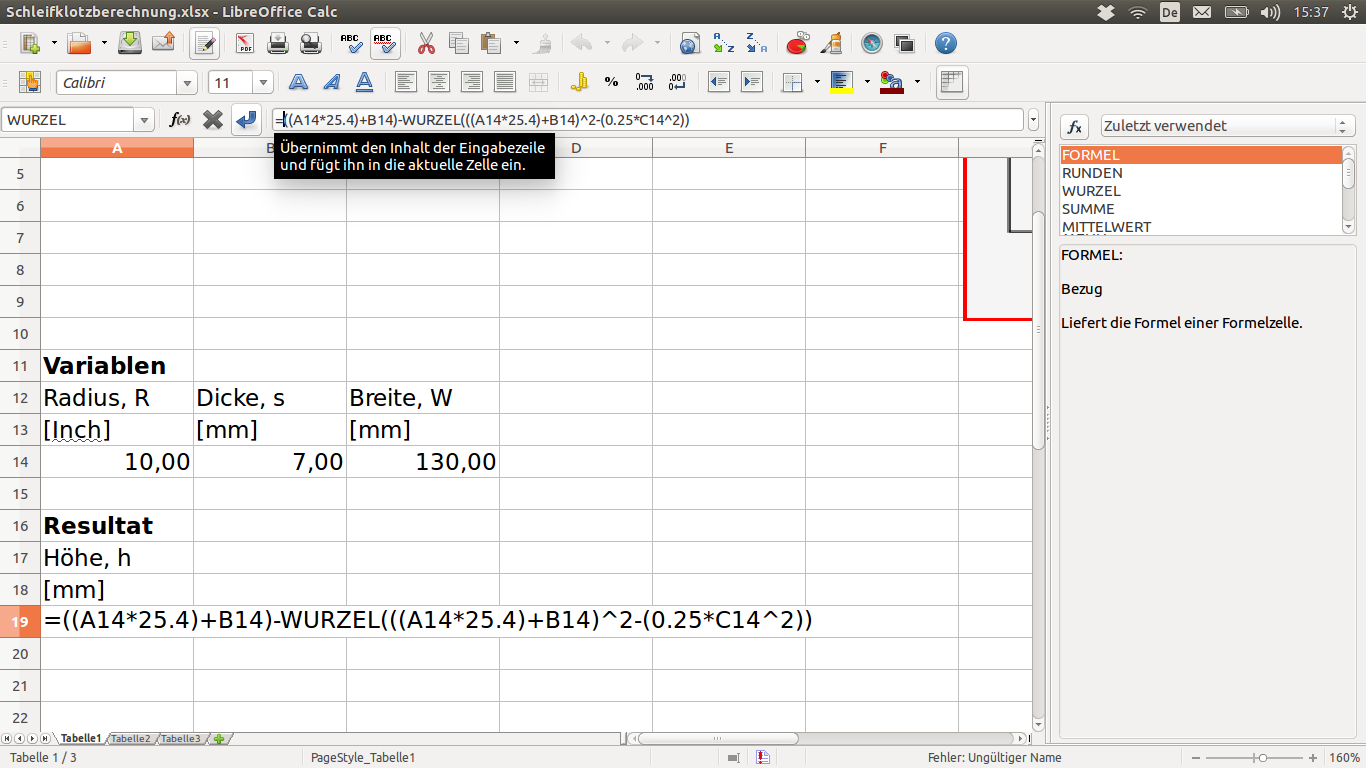Print the file directly icon
Screen dimensions: 1366x768
[x=278, y=44]
